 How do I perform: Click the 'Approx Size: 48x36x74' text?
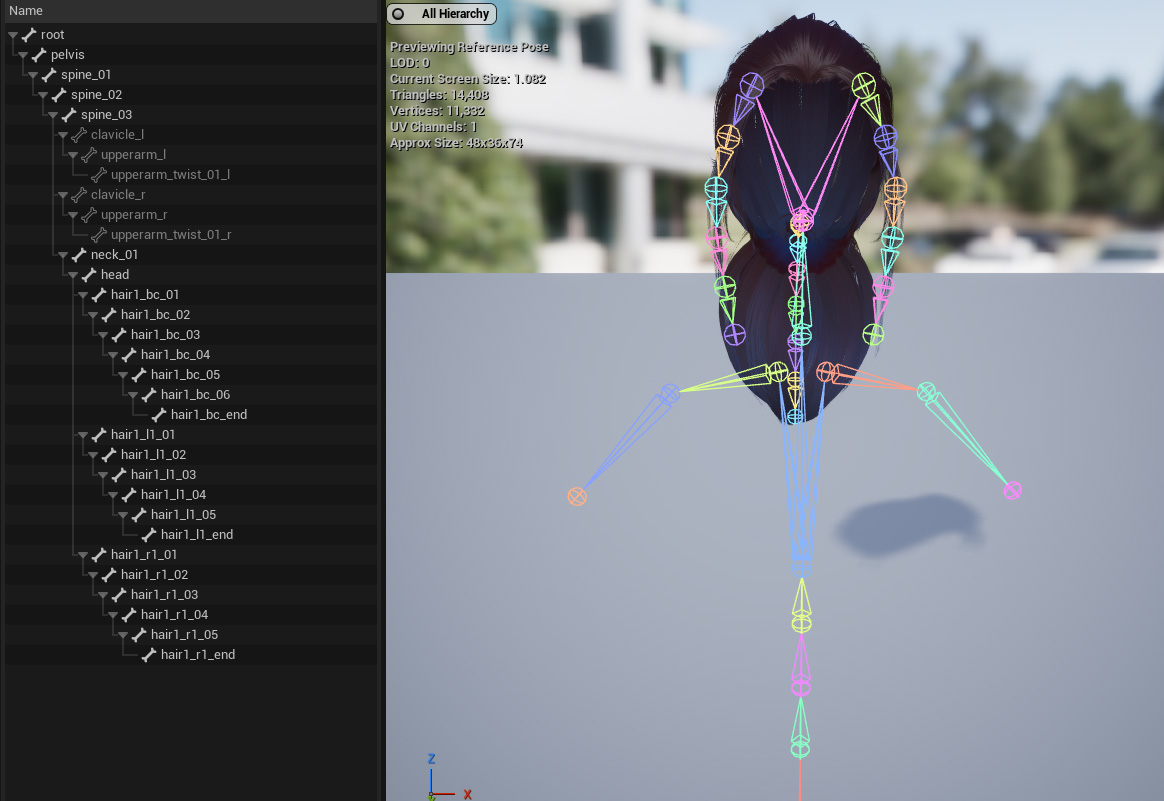pos(457,143)
